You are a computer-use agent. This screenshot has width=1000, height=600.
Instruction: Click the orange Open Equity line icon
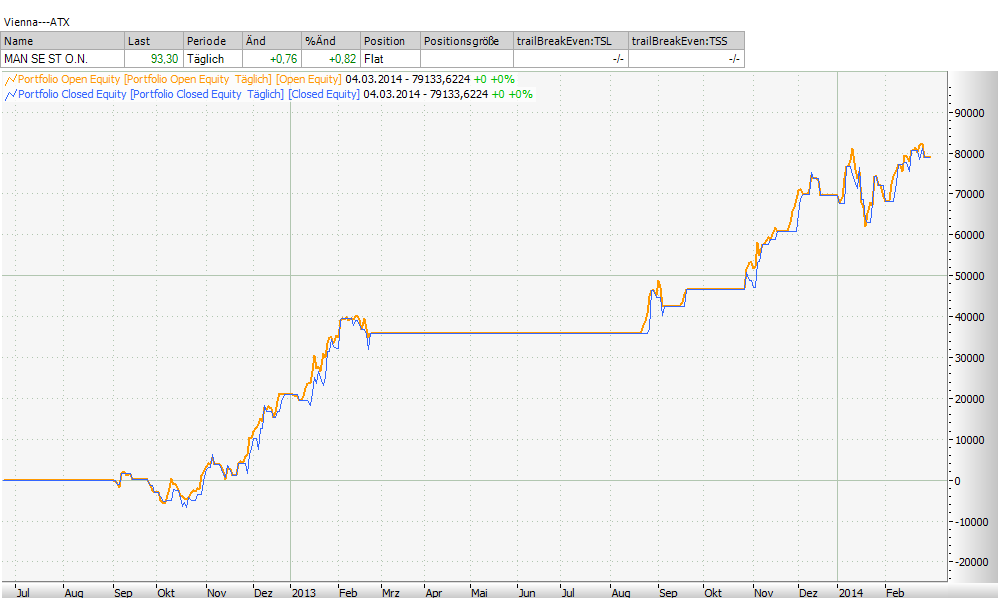pos(11,79)
